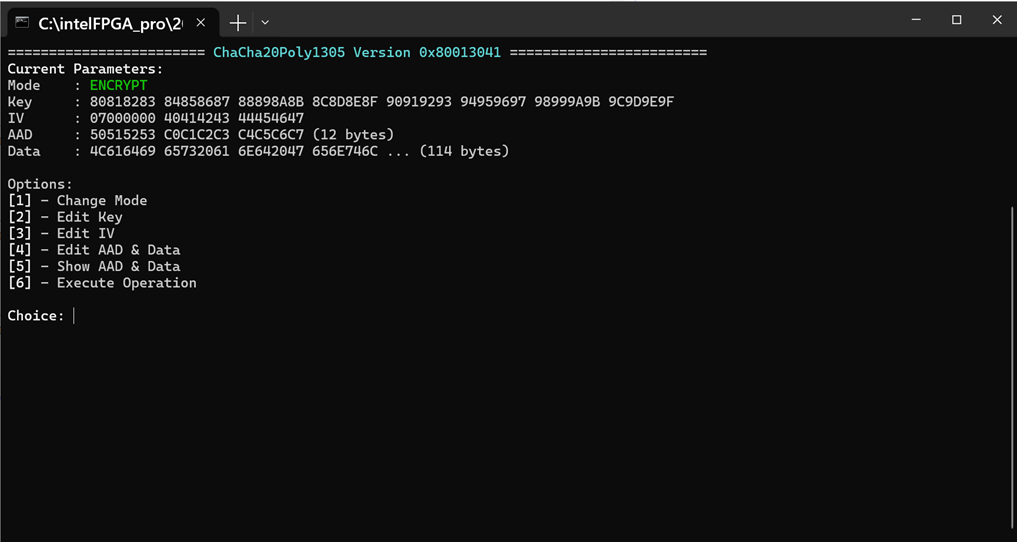Click the terminal icon in the tab

[x=22, y=23]
